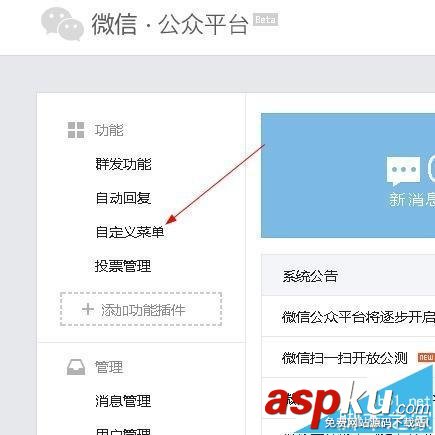Click the 管理 inbox tray icon
Screen dimensions: 435x435
(x=76, y=367)
